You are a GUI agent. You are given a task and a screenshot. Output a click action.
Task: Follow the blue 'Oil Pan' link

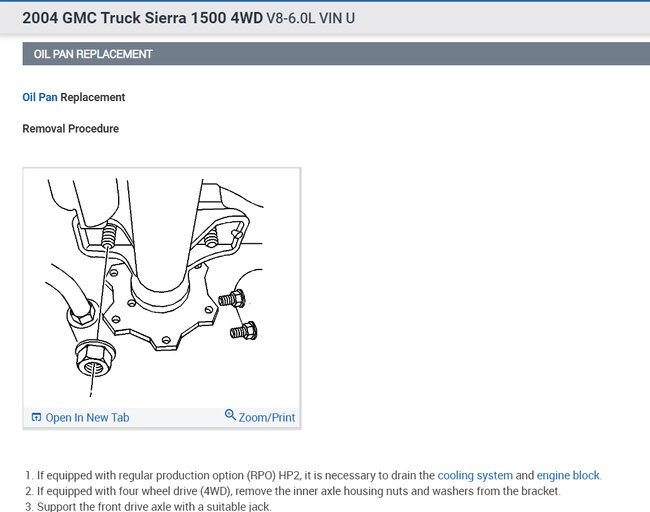(x=40, y=97)
